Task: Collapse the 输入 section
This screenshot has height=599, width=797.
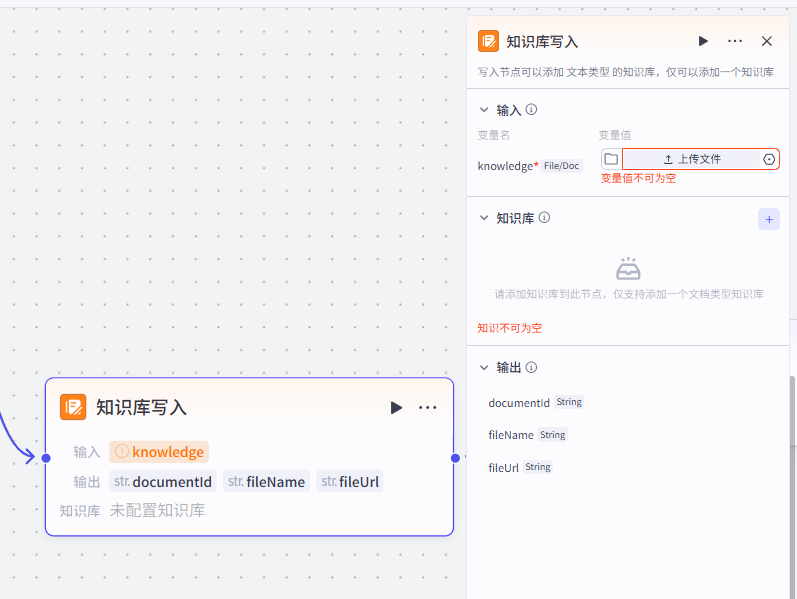Action: [484, 110]
